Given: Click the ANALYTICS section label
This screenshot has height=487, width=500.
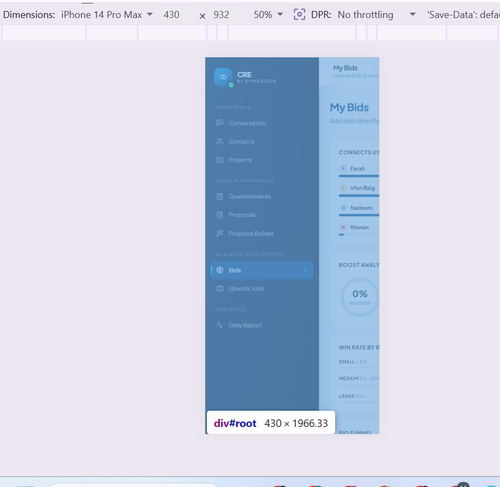Looking at the screenshot, I should click(x=231, y=309).
